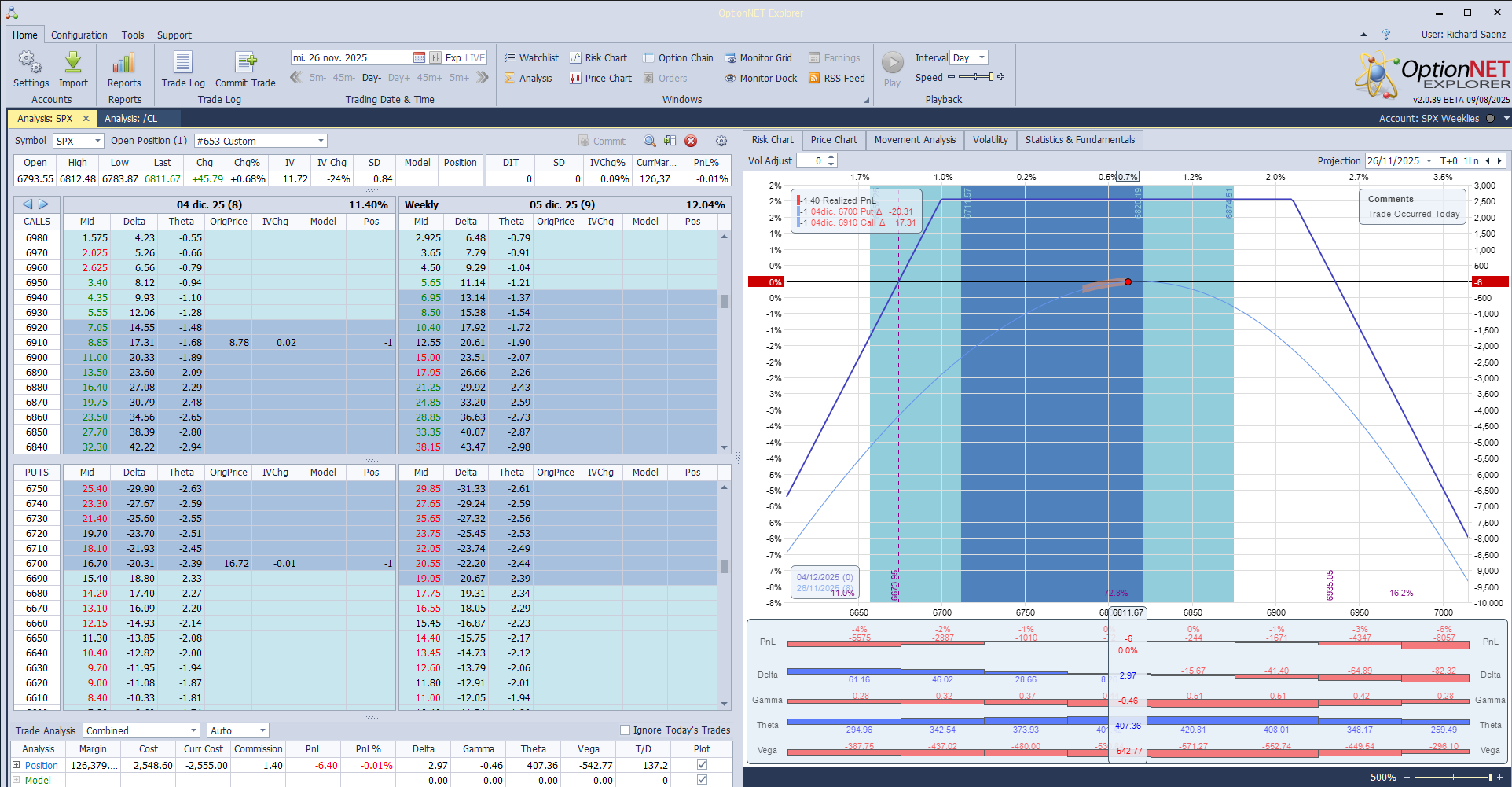Image resolution: width=1512 pixels, height=787 pixels.
Task: Collapse the ribbon with the up arrow
Action: [x=1363, y=35]
